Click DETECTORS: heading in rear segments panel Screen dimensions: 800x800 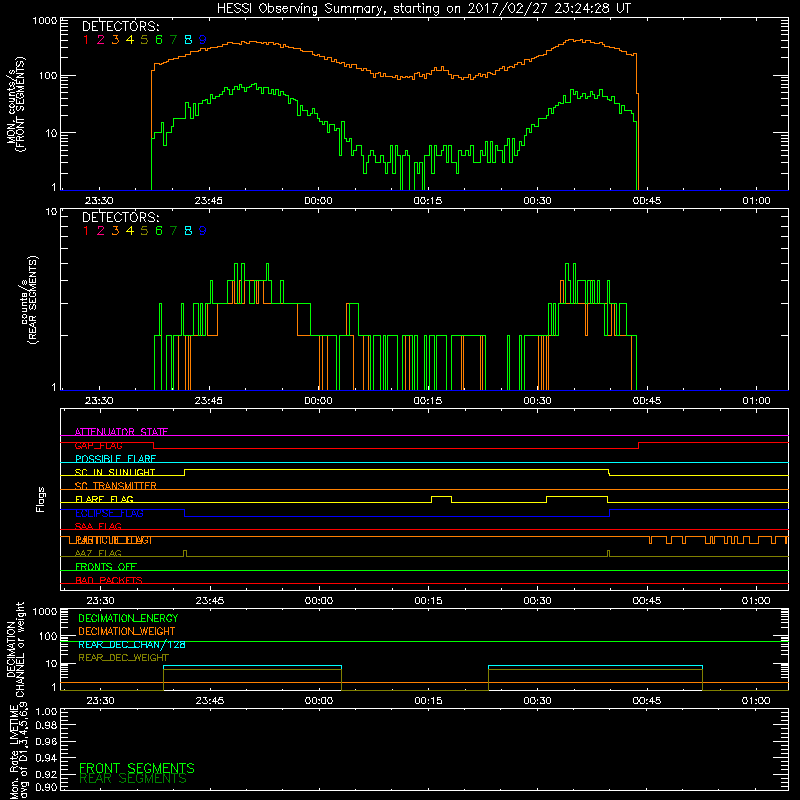point(120,217)
